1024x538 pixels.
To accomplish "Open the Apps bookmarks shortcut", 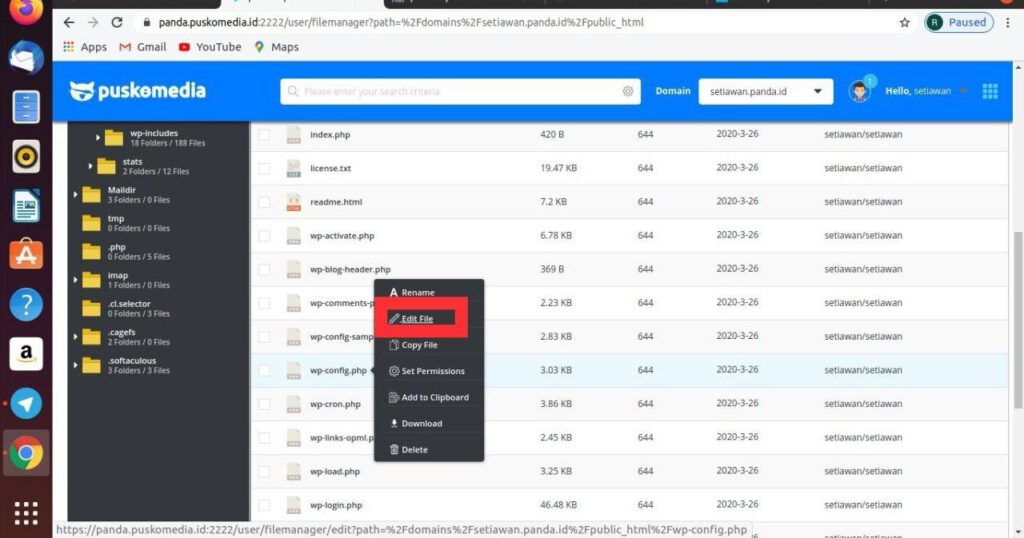I will click(x=85, y=47).
